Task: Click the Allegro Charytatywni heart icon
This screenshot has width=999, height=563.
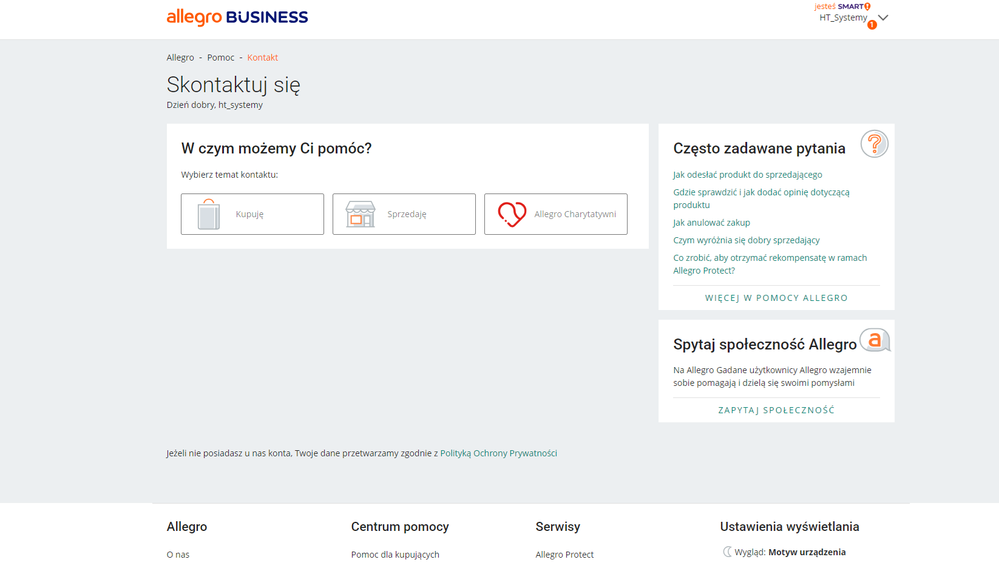Action: pos(512,214)
